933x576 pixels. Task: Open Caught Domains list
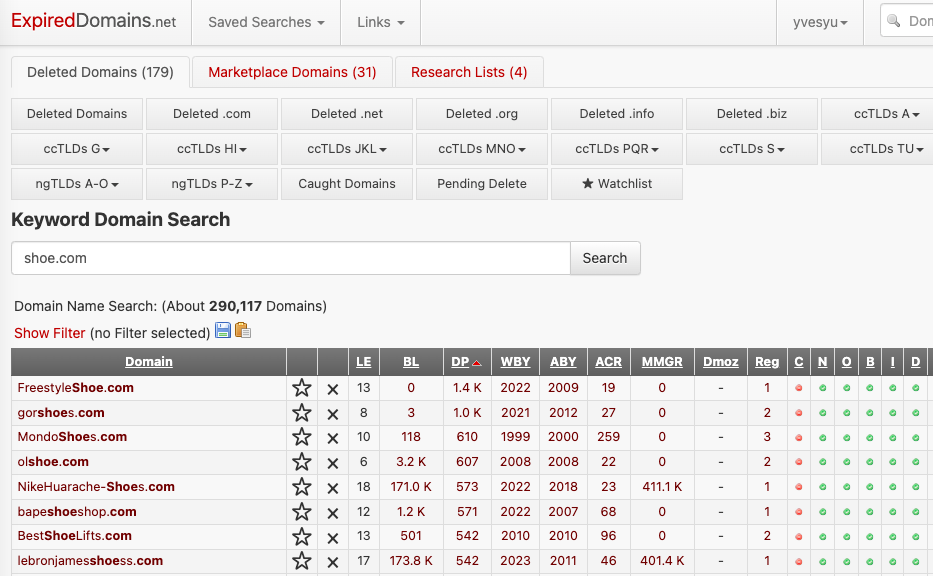tap(347, 184)
